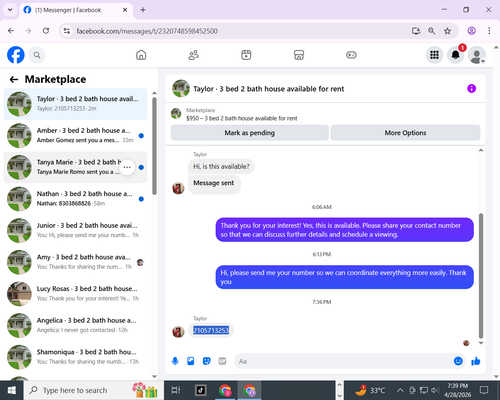Screen dimensions: 500x400
Task: Click the install app icon in address bar
Action: pos(416,31)
